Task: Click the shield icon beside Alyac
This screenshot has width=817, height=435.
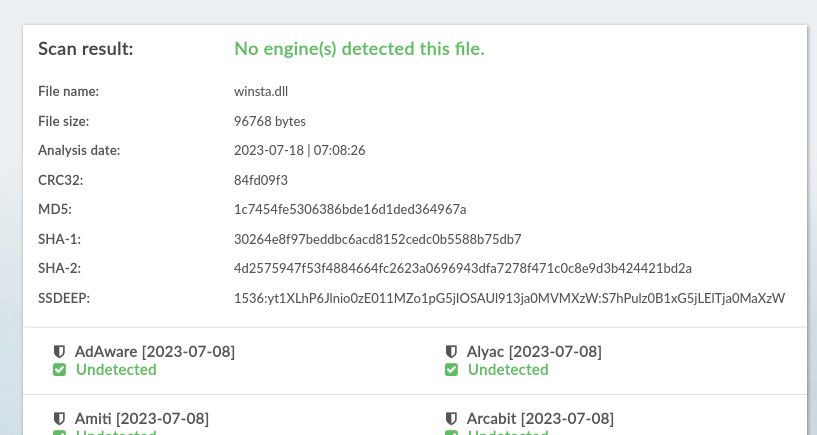Action: point(451,352)
